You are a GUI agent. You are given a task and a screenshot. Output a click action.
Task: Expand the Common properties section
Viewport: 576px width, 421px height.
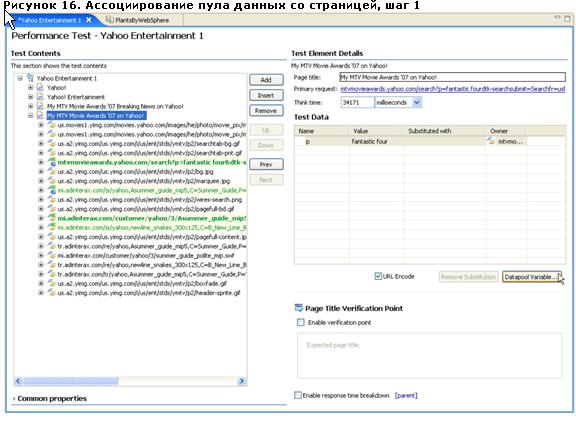click(x=14, y=399)
